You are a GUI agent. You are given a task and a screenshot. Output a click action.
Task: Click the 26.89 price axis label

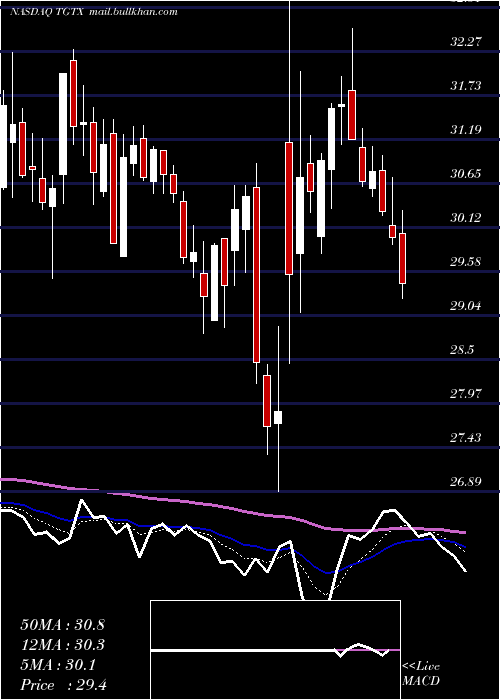(466, 482)
